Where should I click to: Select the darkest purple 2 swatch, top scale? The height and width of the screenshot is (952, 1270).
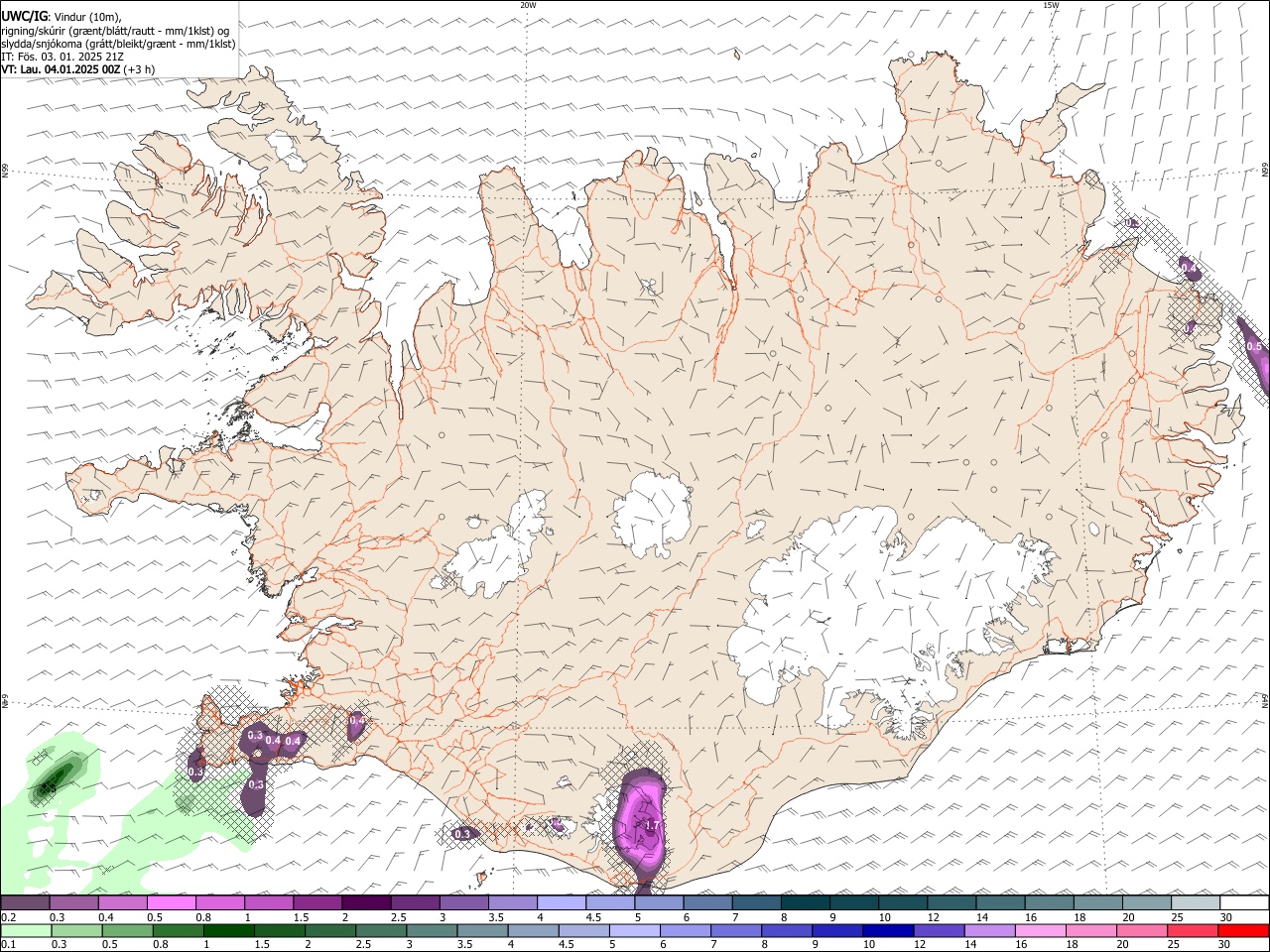tap(366, 902)
